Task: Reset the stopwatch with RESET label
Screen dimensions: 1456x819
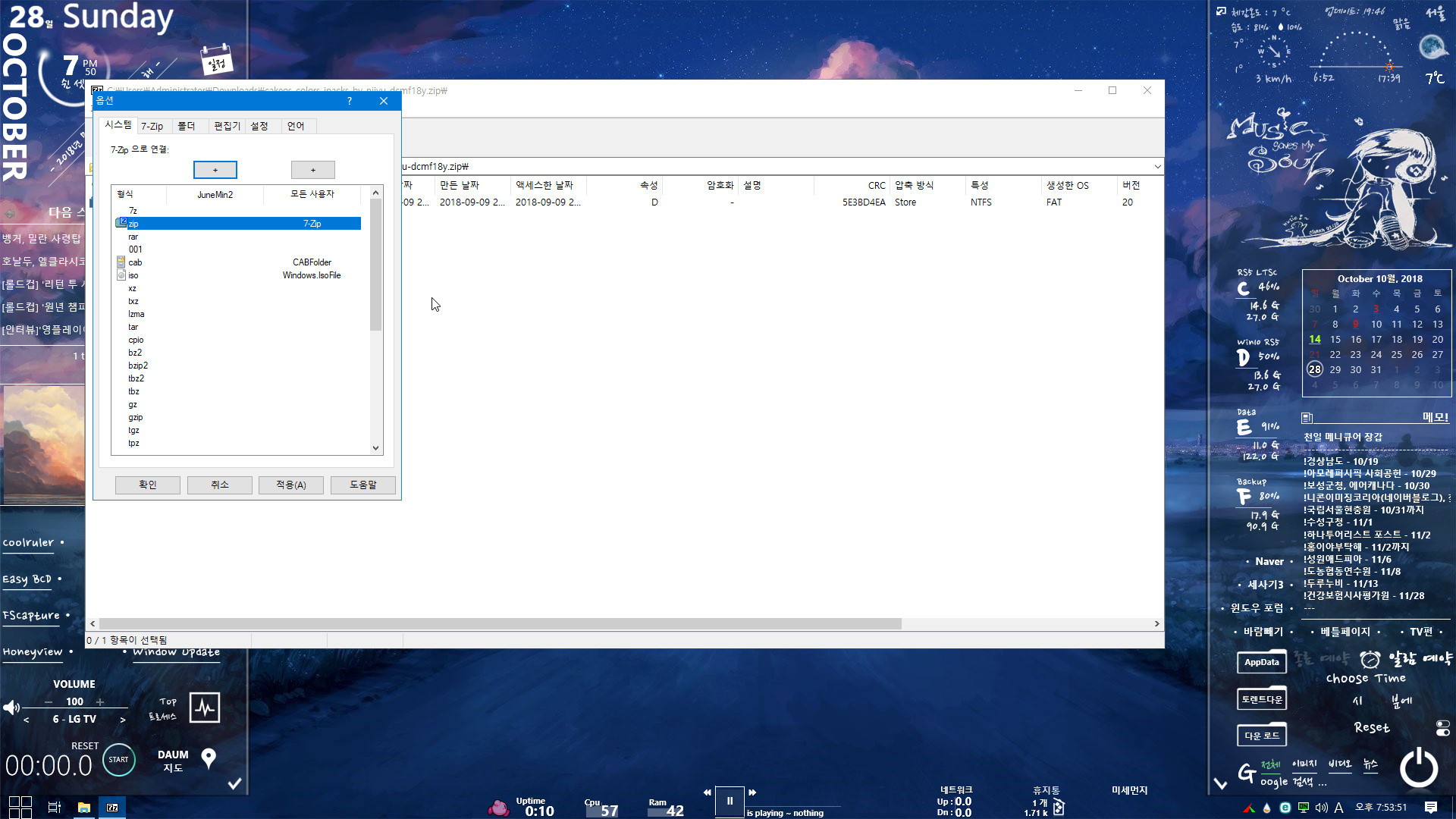Action: click(x=85, y=746)
